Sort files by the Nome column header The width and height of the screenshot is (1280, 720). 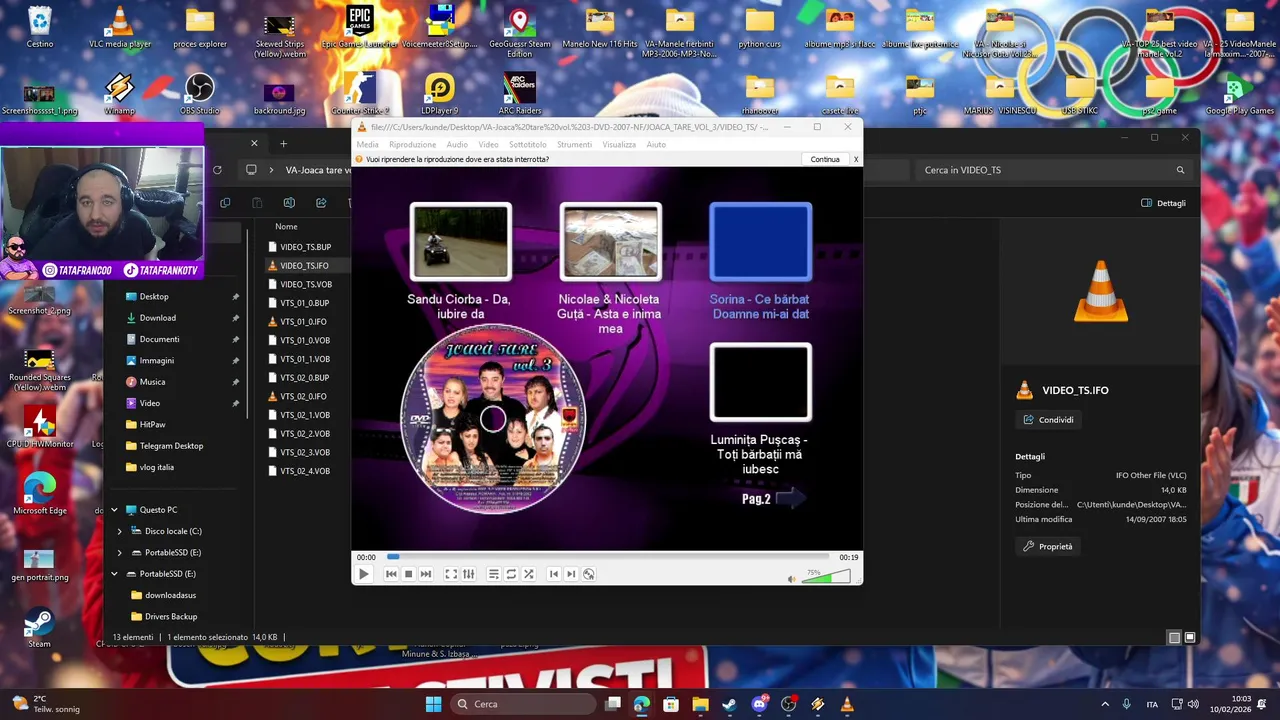point(286,226)
